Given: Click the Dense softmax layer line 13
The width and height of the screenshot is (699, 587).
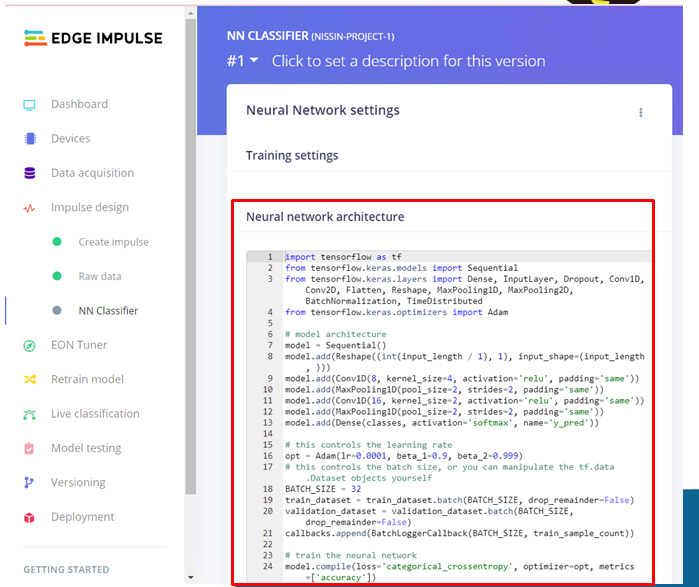Looking at the screenshot, I should pyautogui.click(x=442, y=423).
